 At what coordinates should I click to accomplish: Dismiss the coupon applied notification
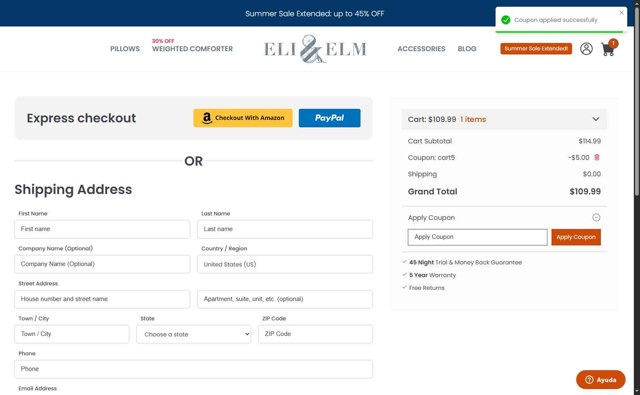click(621, 13)
